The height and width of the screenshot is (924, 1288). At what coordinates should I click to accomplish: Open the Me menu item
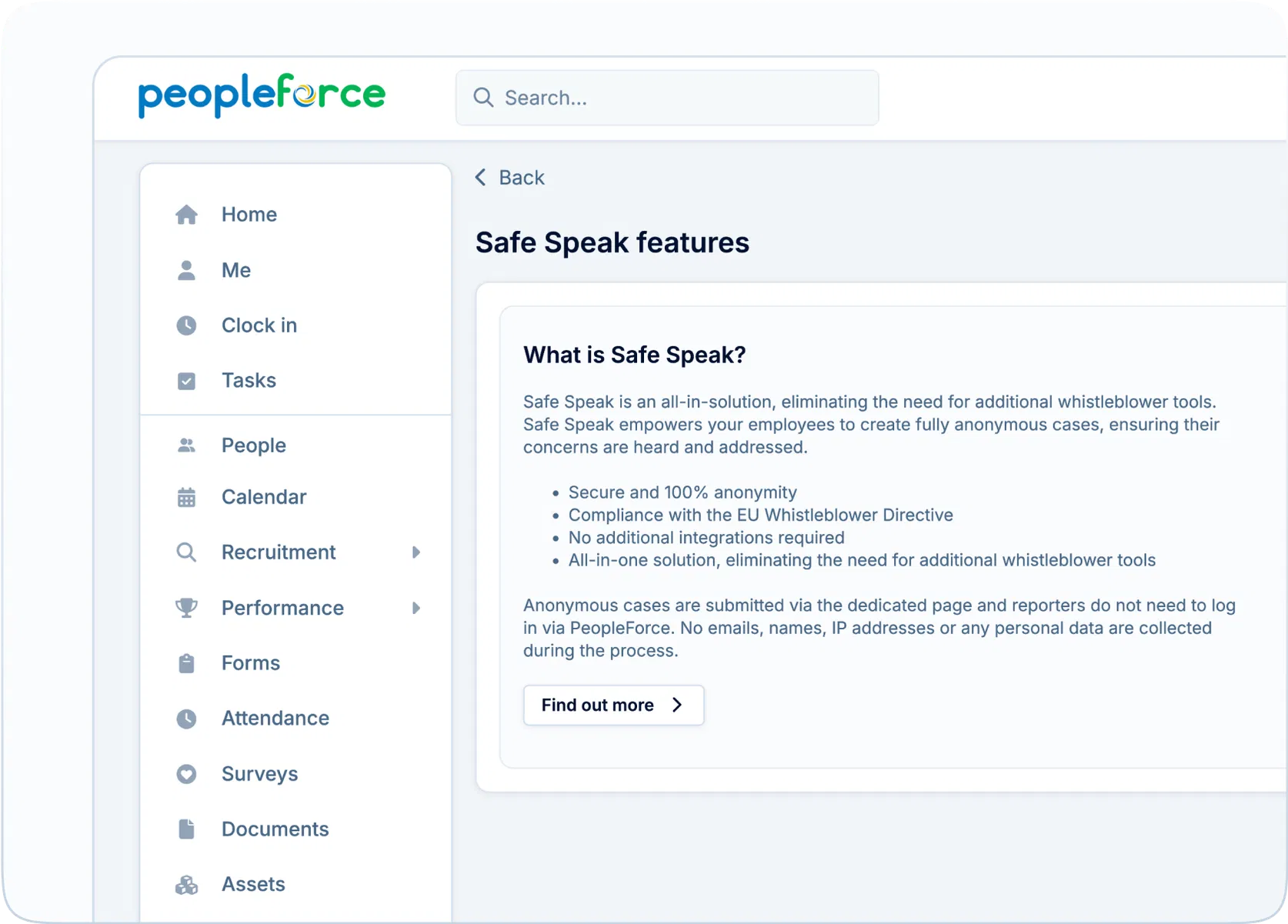coord(236,270)
